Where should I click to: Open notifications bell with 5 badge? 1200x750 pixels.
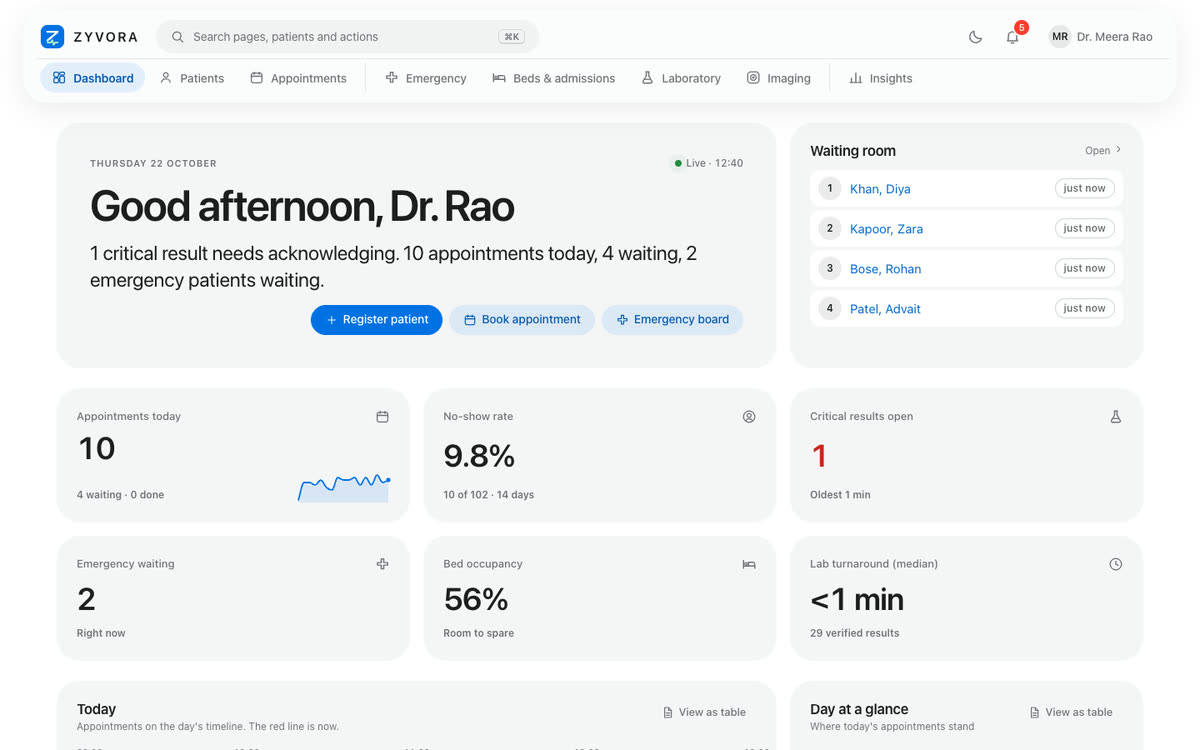(x=1013, y=36)
